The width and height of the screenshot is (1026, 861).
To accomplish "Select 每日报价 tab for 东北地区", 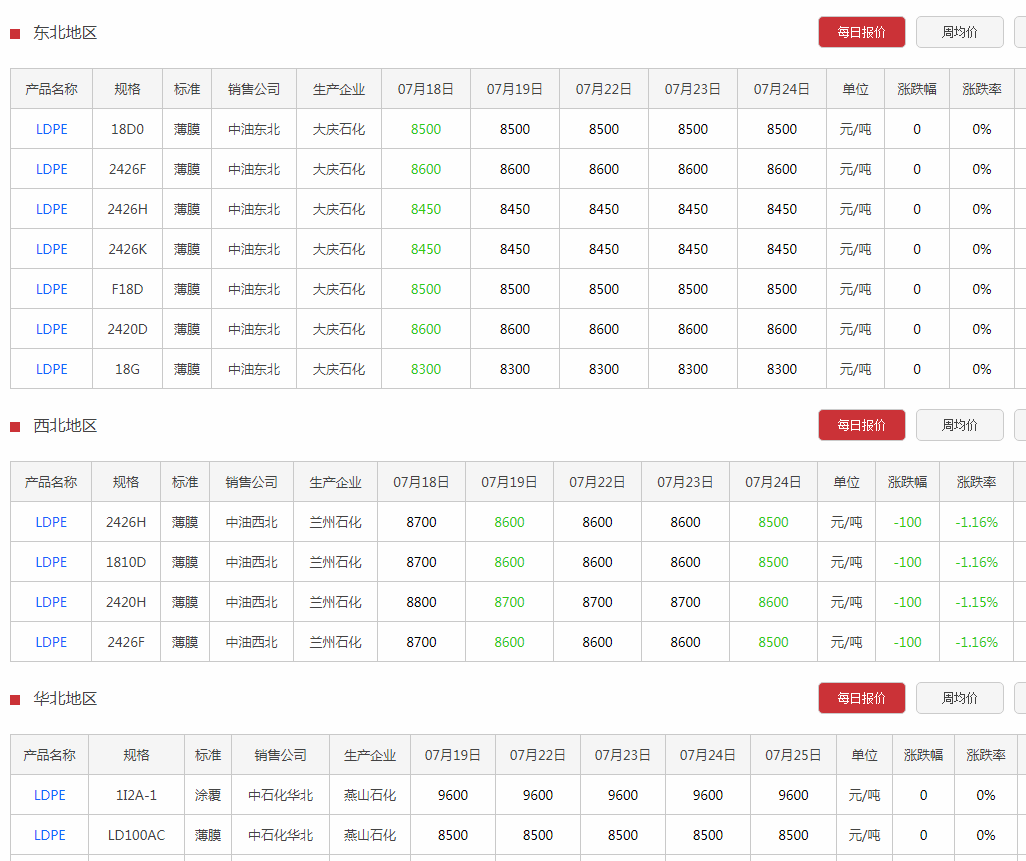I will 861,32.
